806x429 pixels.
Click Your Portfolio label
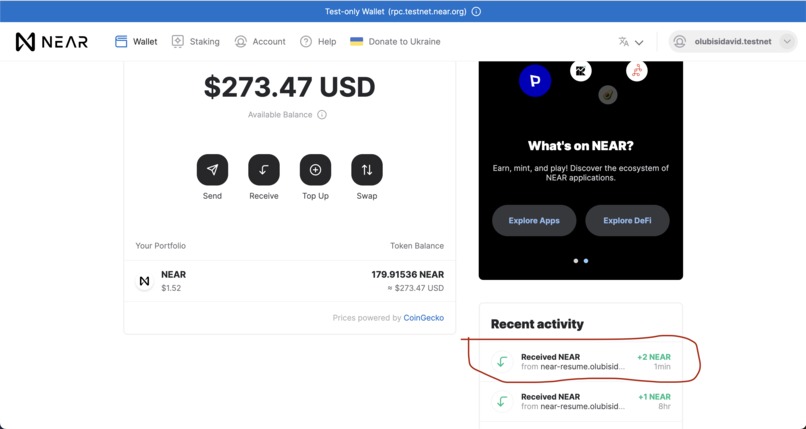(160, 246)
